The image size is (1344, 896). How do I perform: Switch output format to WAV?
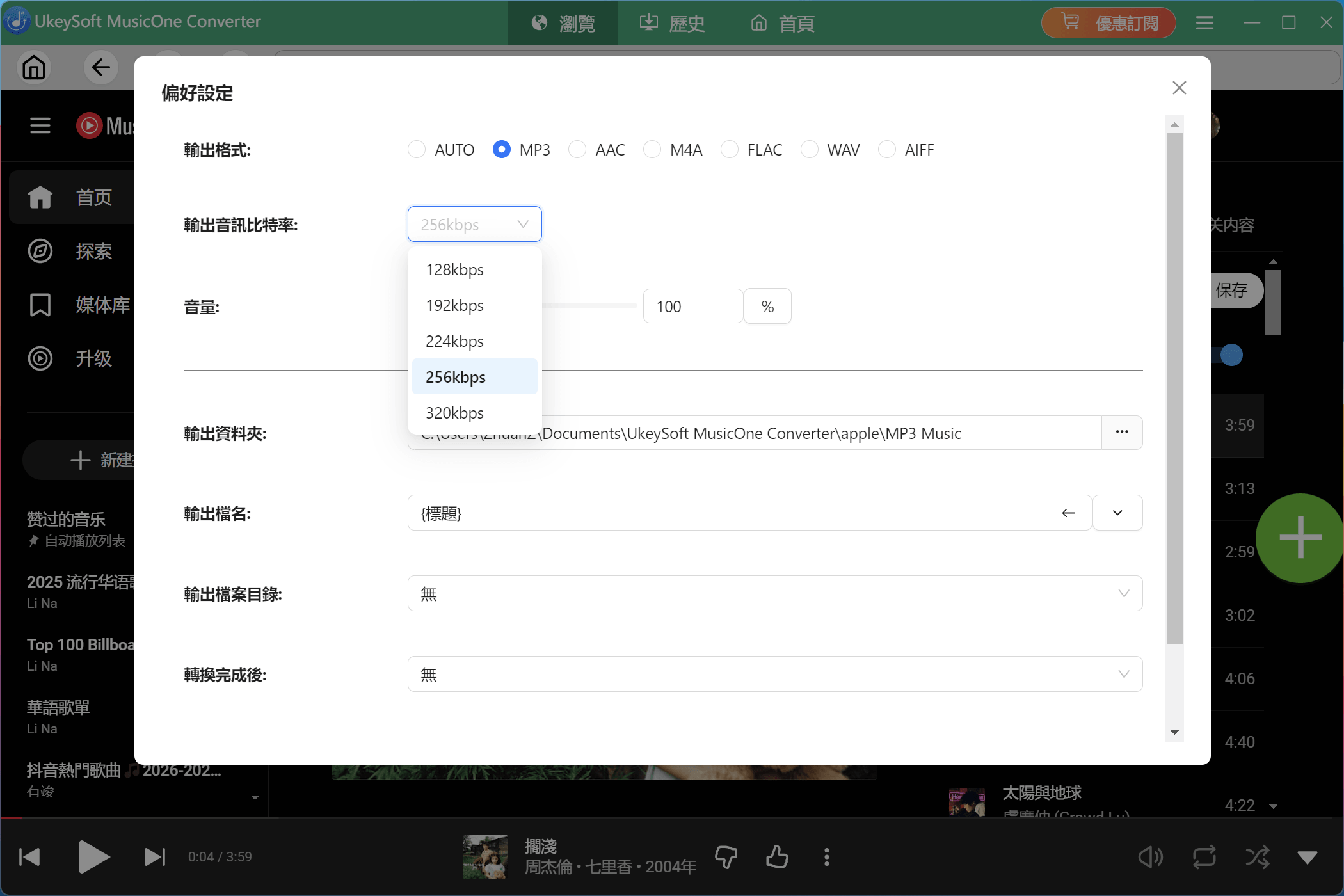coord(810,149)
